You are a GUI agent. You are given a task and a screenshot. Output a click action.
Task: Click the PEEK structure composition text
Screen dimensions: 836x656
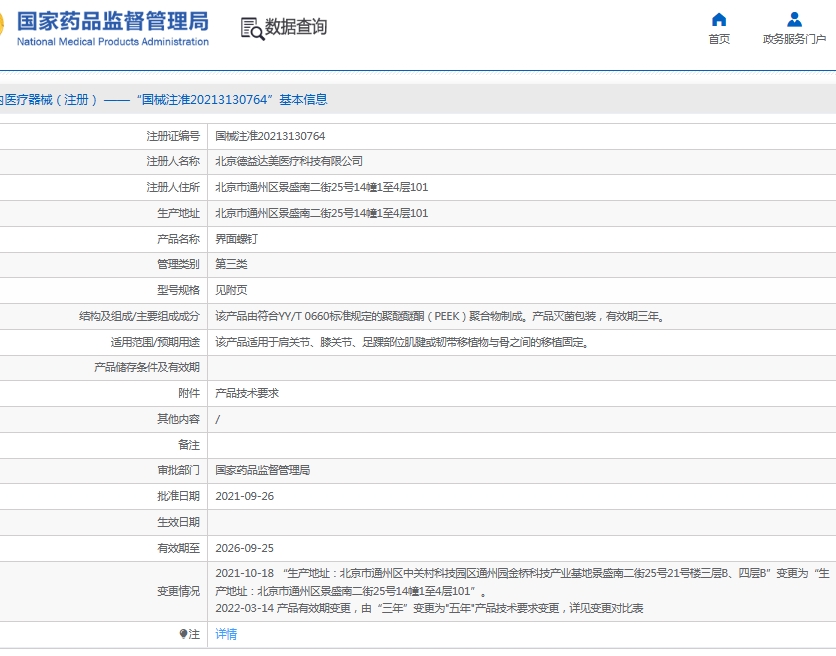point(440,316)
